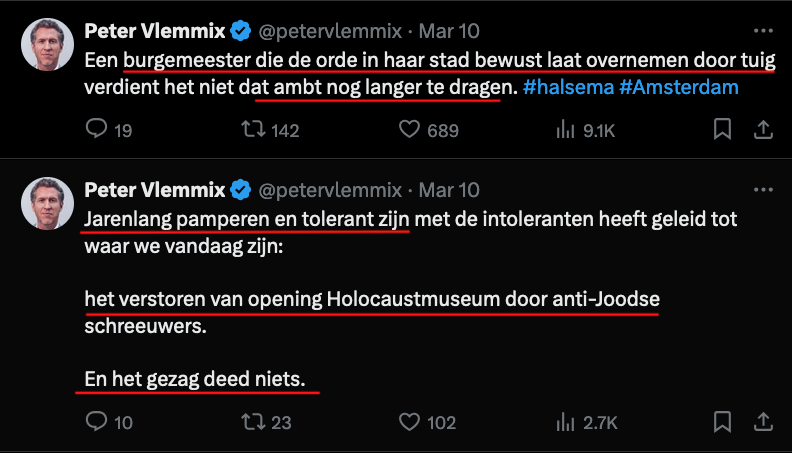Reply to the Holocaustmuseum tweet
Image resolution: width=792 pixels, height=453 pixels.
click(96, 422)
